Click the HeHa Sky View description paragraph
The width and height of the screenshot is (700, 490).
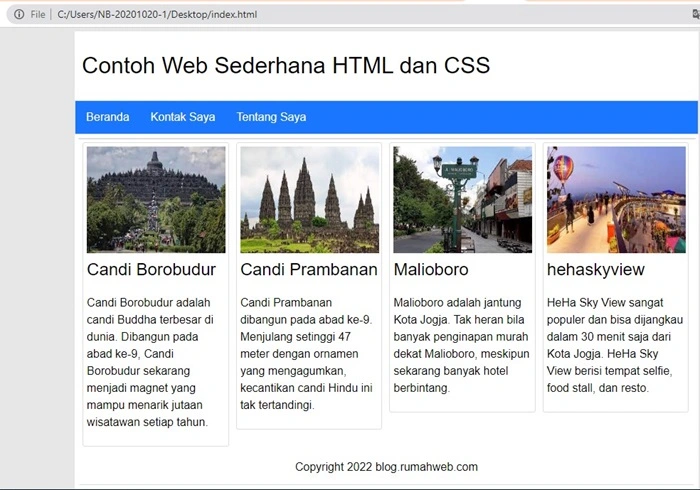tap(615, 345)
